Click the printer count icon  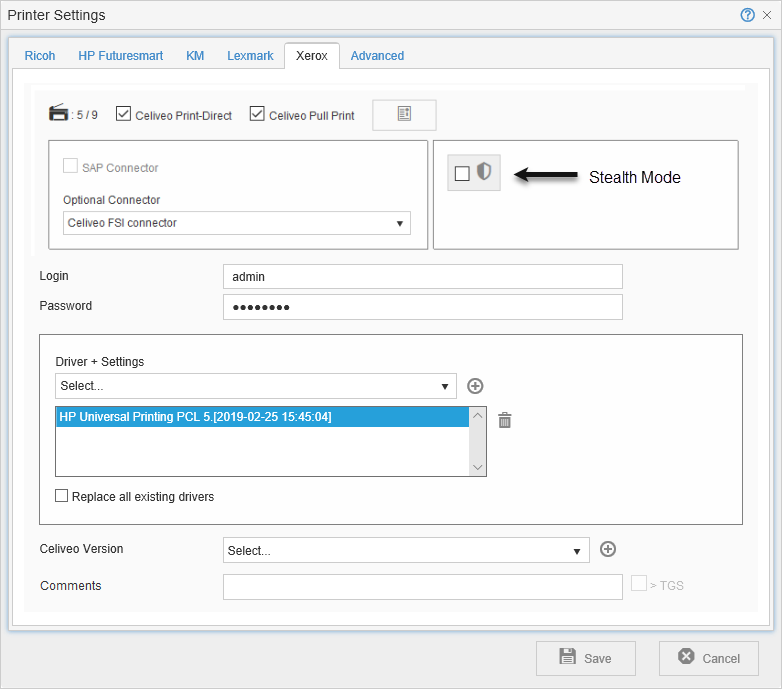(59, 113)
